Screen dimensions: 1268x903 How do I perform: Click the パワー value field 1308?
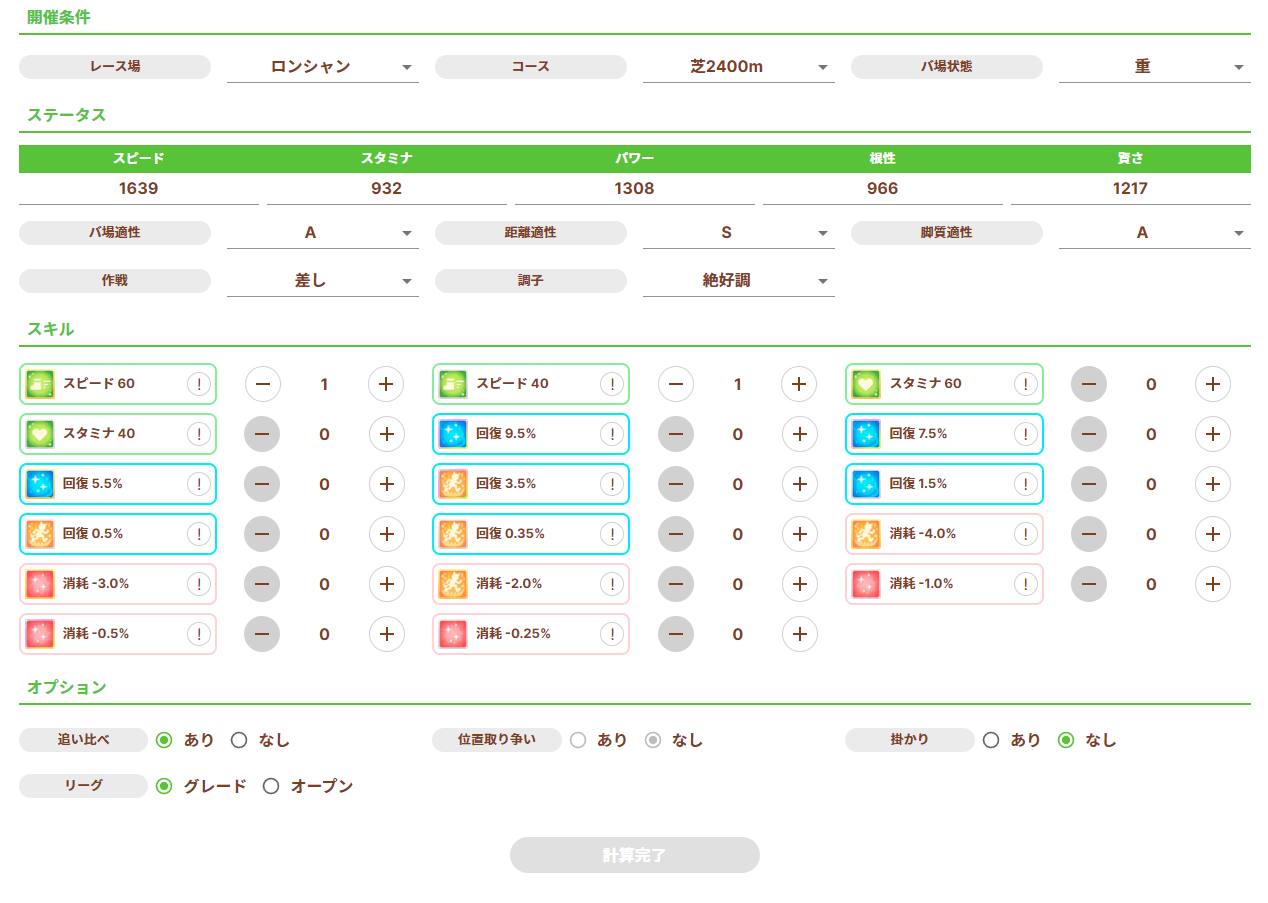click(635, 189)
